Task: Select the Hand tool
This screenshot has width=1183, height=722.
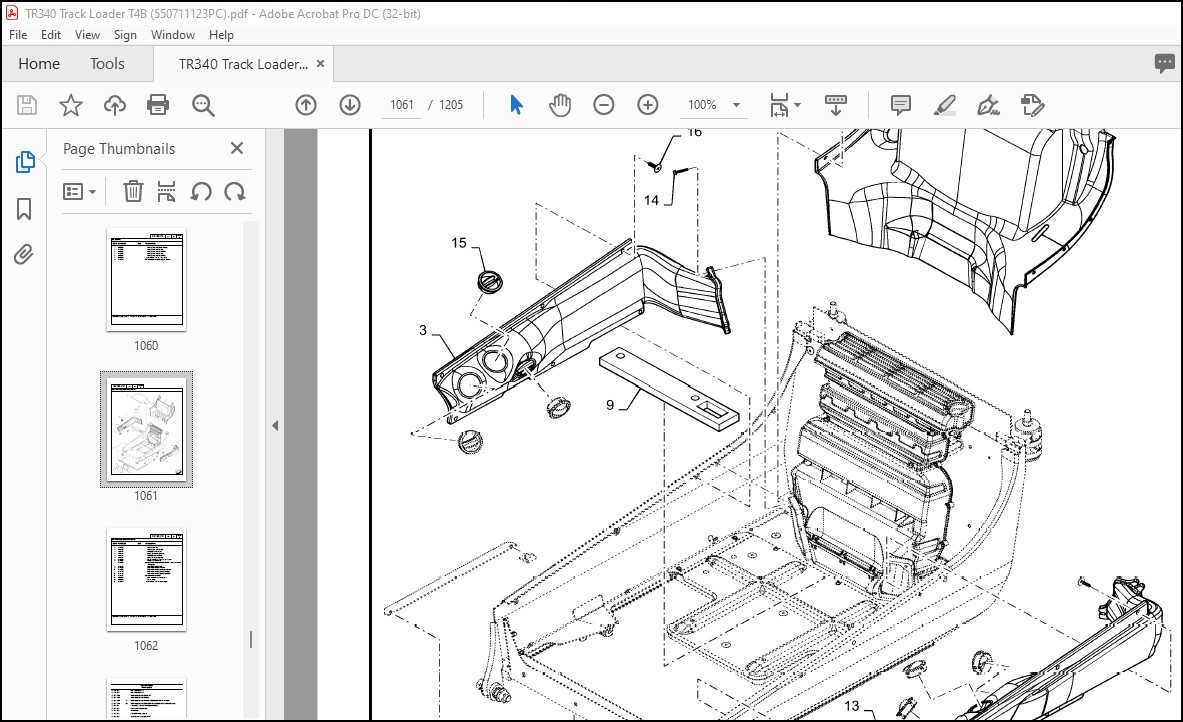Action: point(560,104)
